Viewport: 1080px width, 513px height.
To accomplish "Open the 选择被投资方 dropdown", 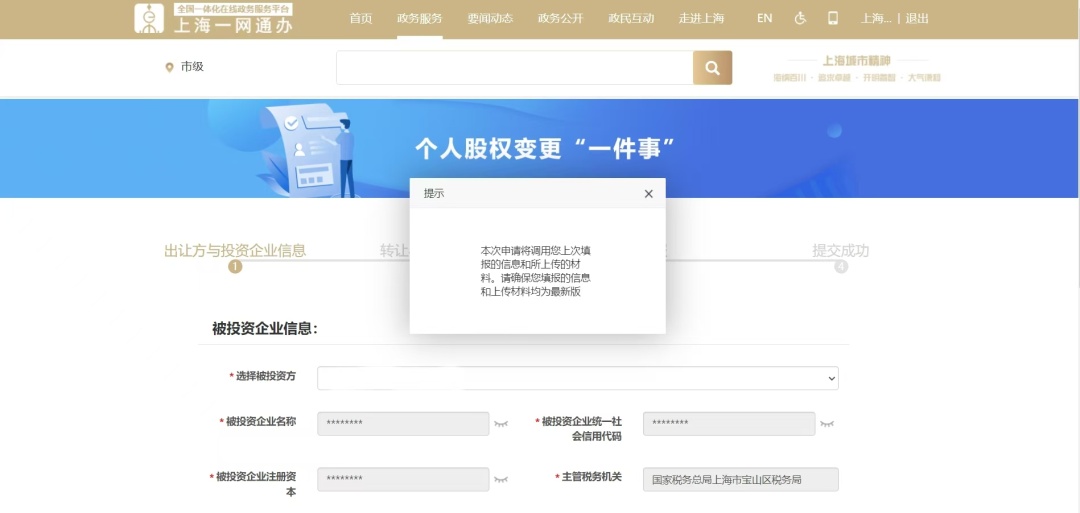I will (x=578, y=378).
